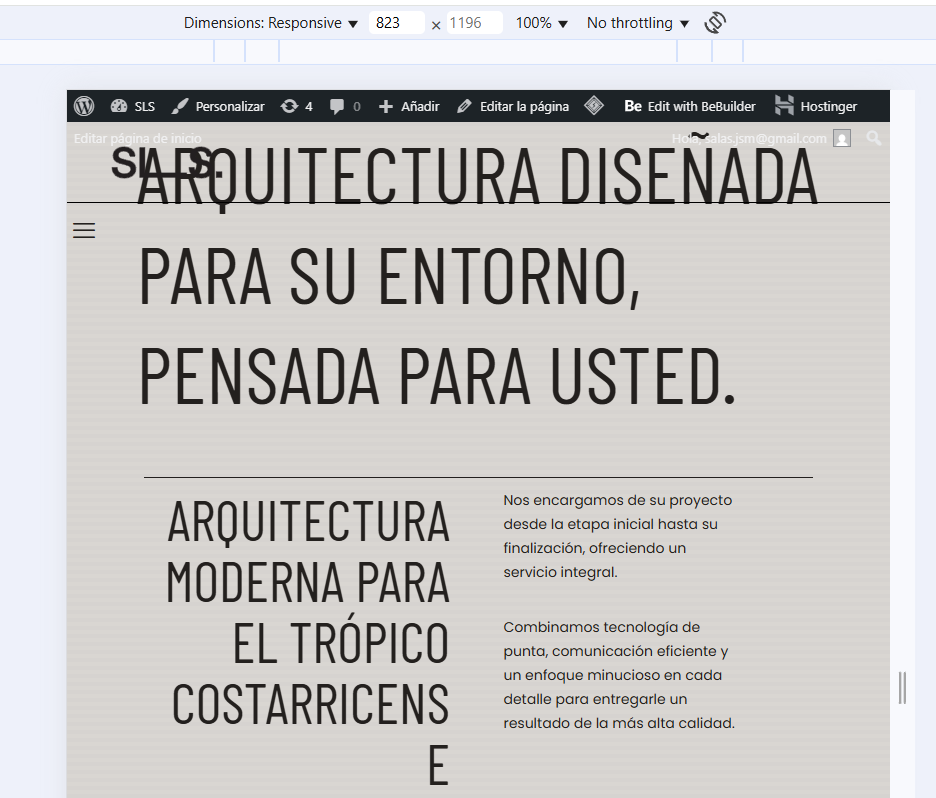Open Personalizar customizer link
This screenshot has width=936, height=798.
click(x=218, y=106)
